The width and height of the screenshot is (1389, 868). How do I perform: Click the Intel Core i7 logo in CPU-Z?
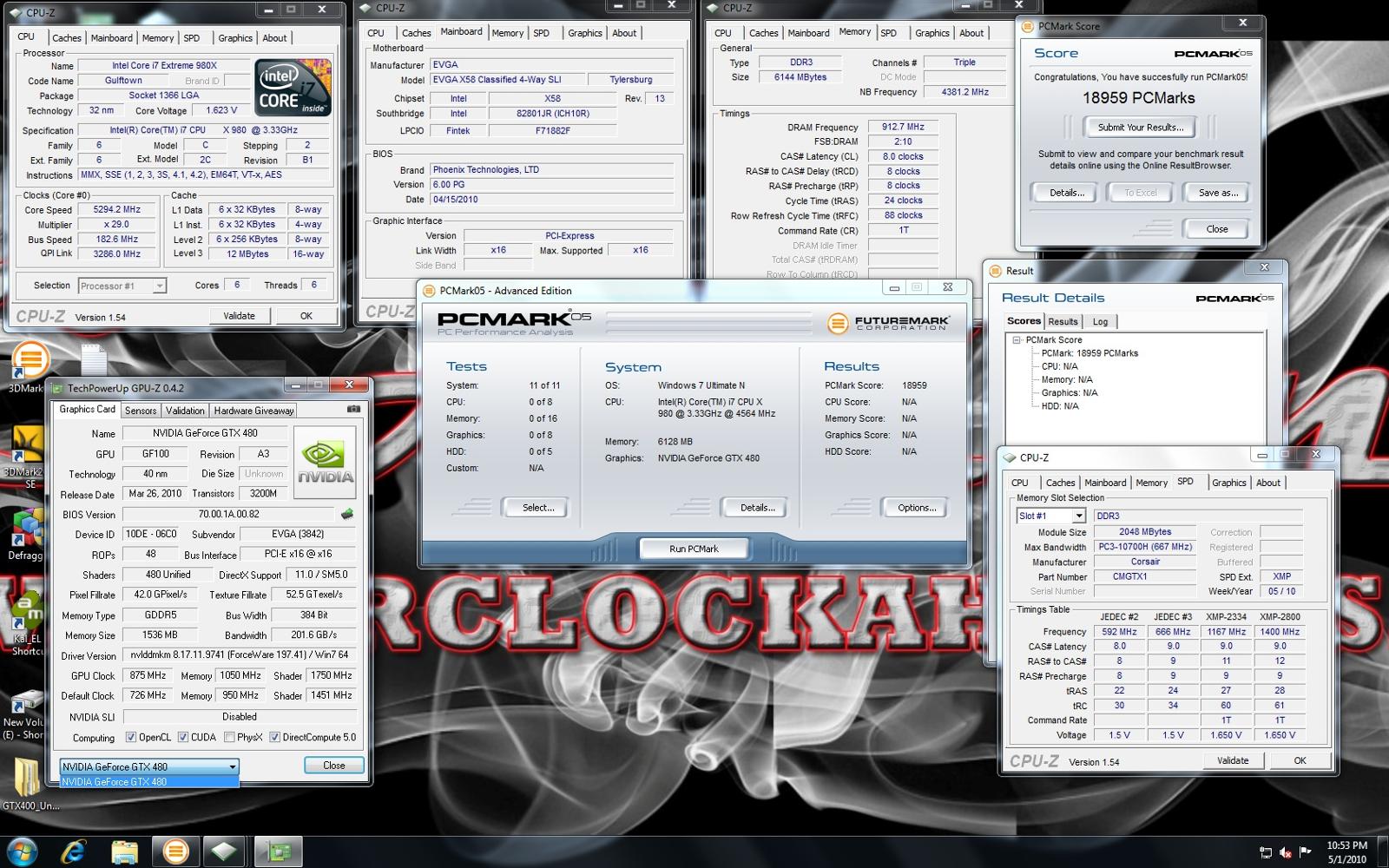[293, 87]
